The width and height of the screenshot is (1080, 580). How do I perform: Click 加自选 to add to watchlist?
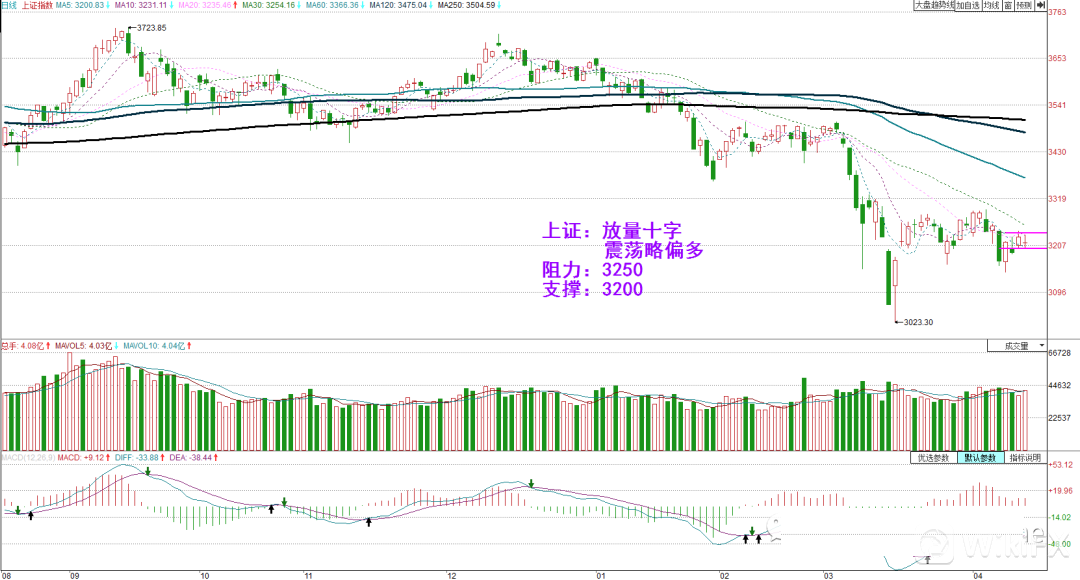[966, 6]
